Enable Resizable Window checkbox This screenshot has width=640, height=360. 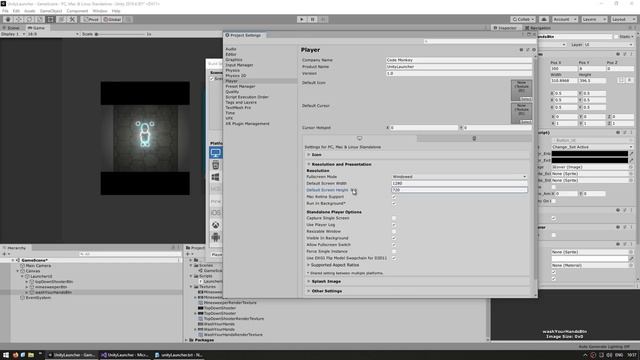click(x=394, y=231)
